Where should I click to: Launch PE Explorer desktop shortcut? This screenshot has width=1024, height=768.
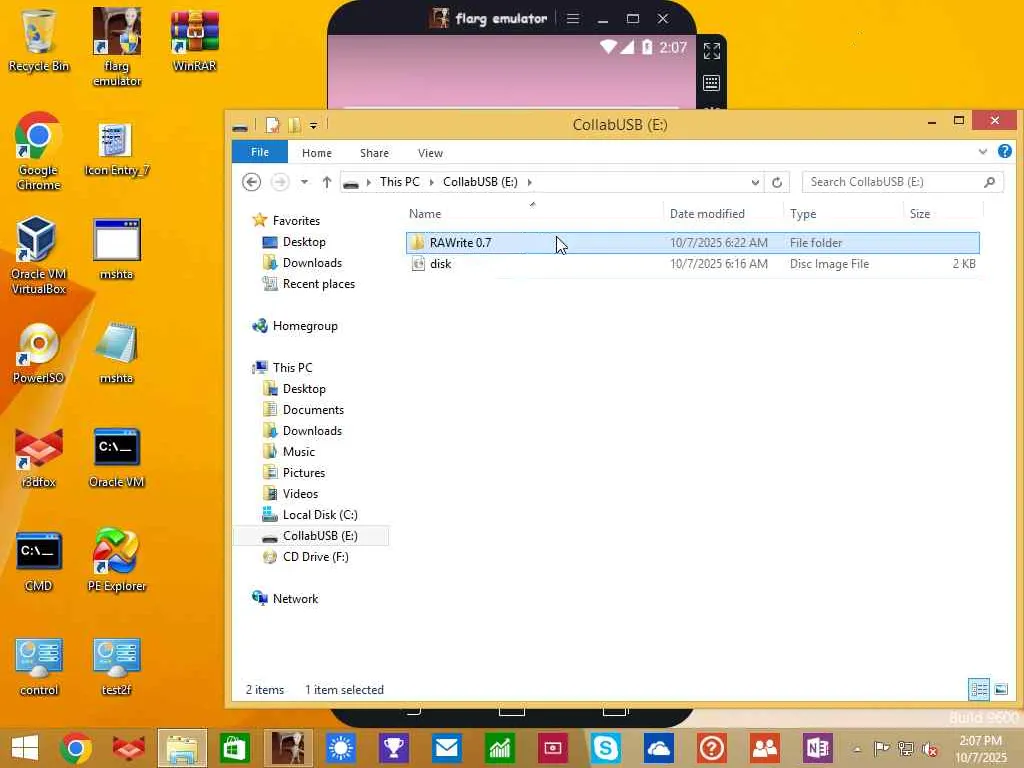point(116,560)
